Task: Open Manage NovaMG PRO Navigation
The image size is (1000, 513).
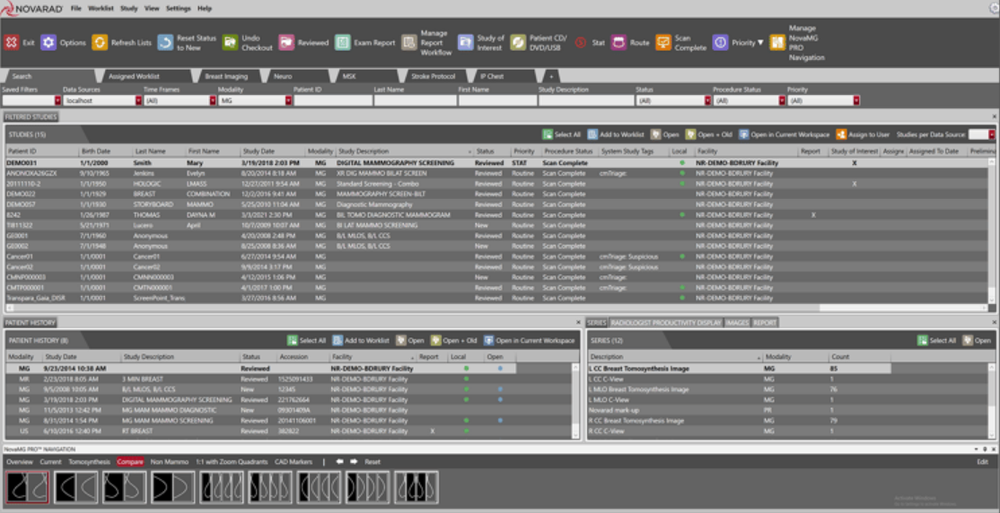Action: pyautogui.click(x=777, y=43)
